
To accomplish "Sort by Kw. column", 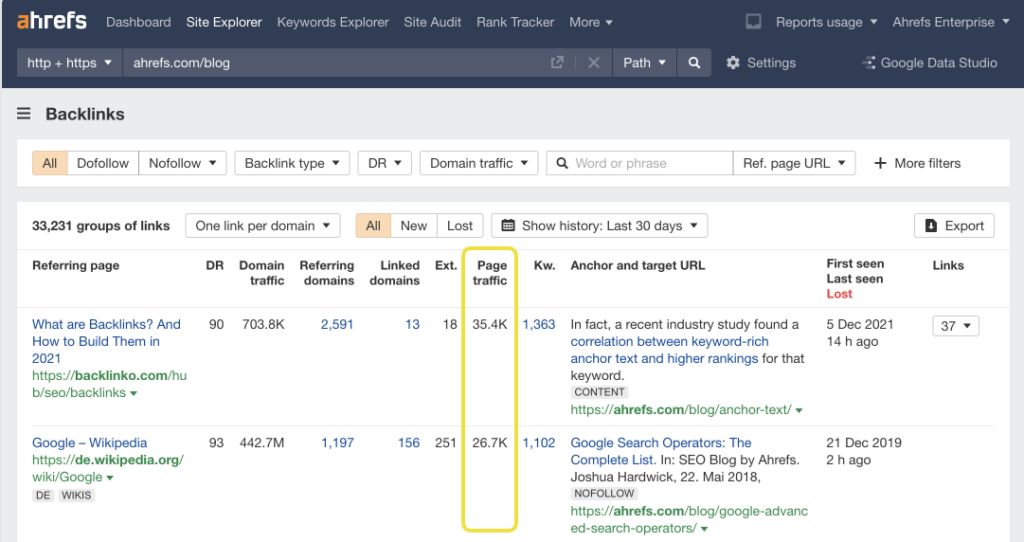I will click(x=545, y=265).
